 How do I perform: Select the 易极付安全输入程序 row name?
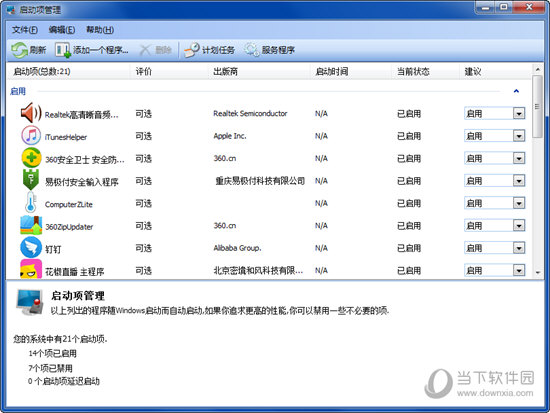pyautogui.click(x=82, y=182)
